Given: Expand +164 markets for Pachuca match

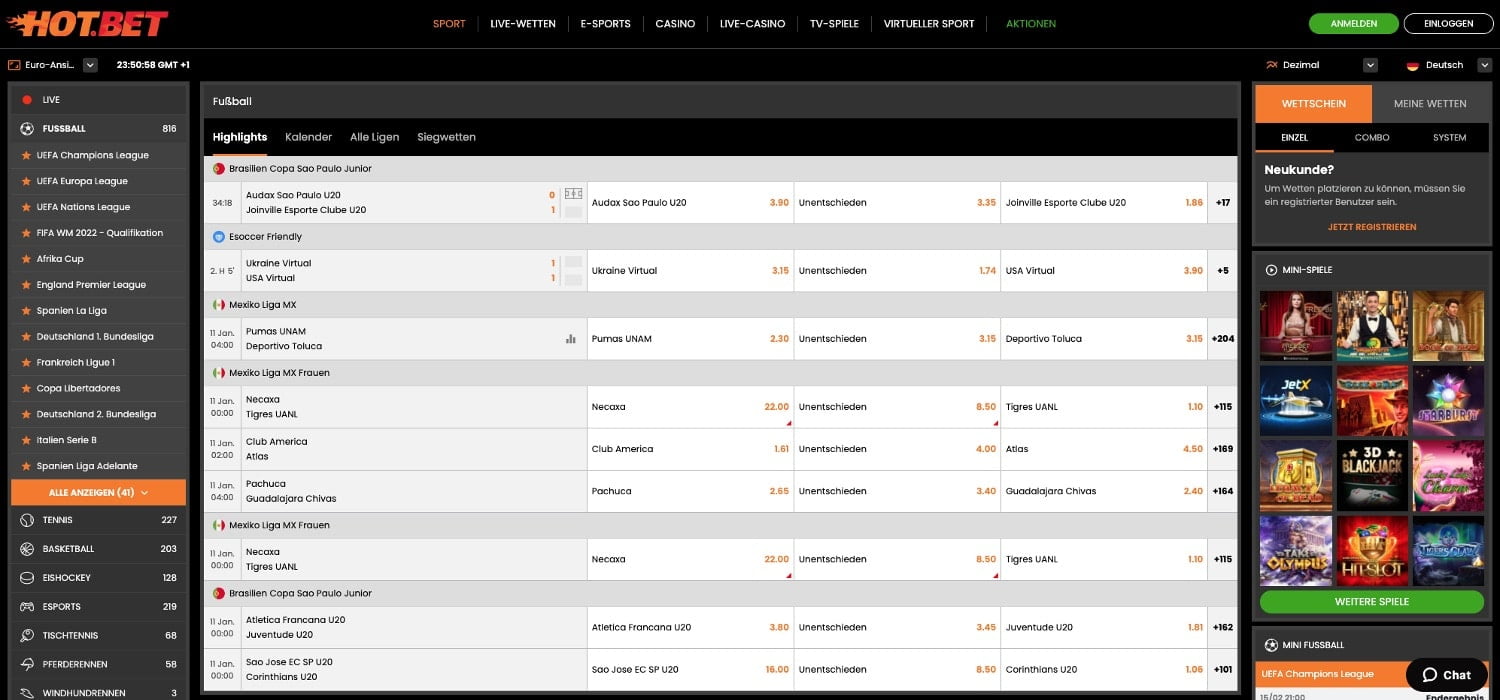Looking at the screenshot, I should tap(1222, 491).
